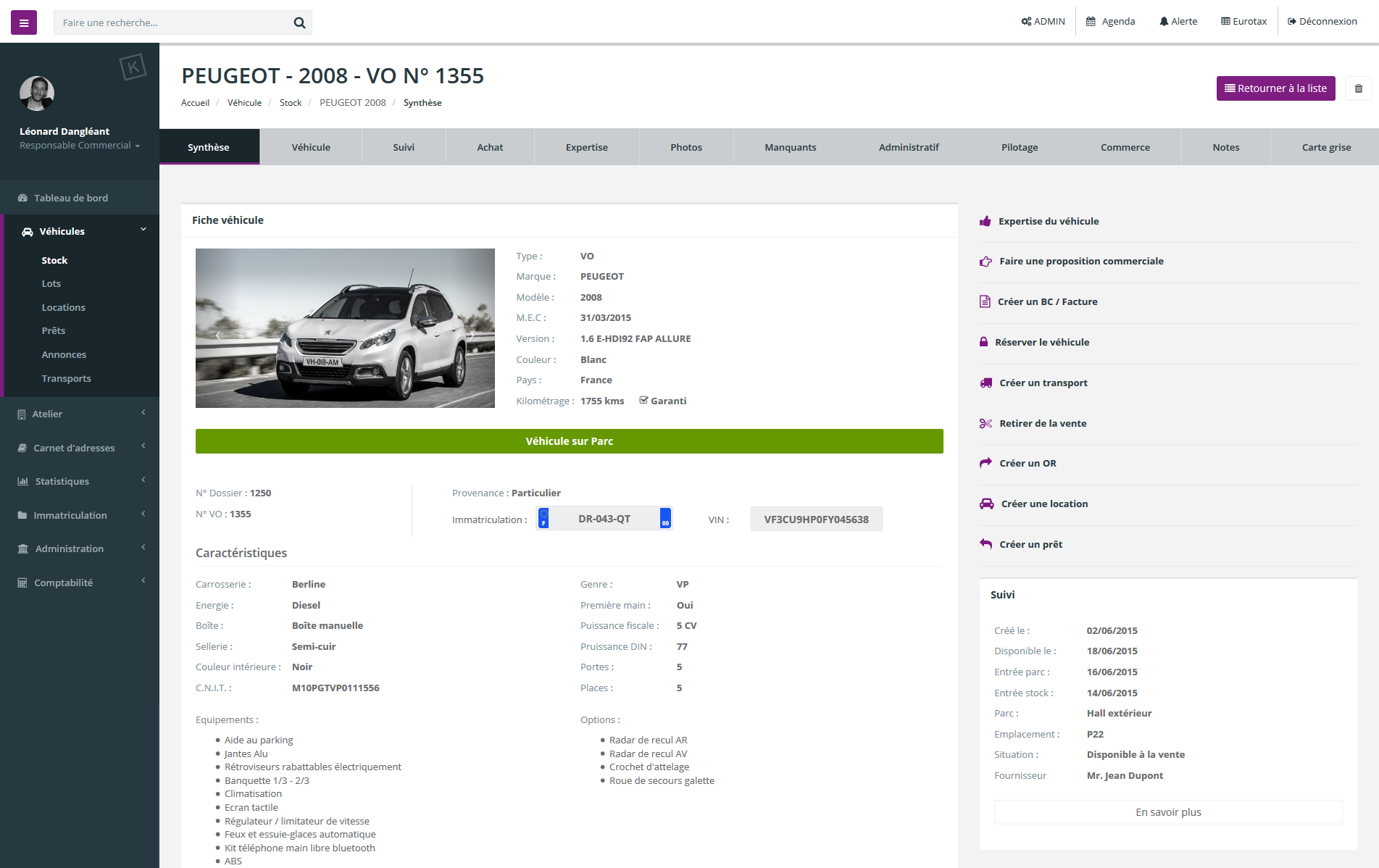Screen dimensions: 1379x868
Task: Click the Administration bank icon
Action: click(23, 548)
